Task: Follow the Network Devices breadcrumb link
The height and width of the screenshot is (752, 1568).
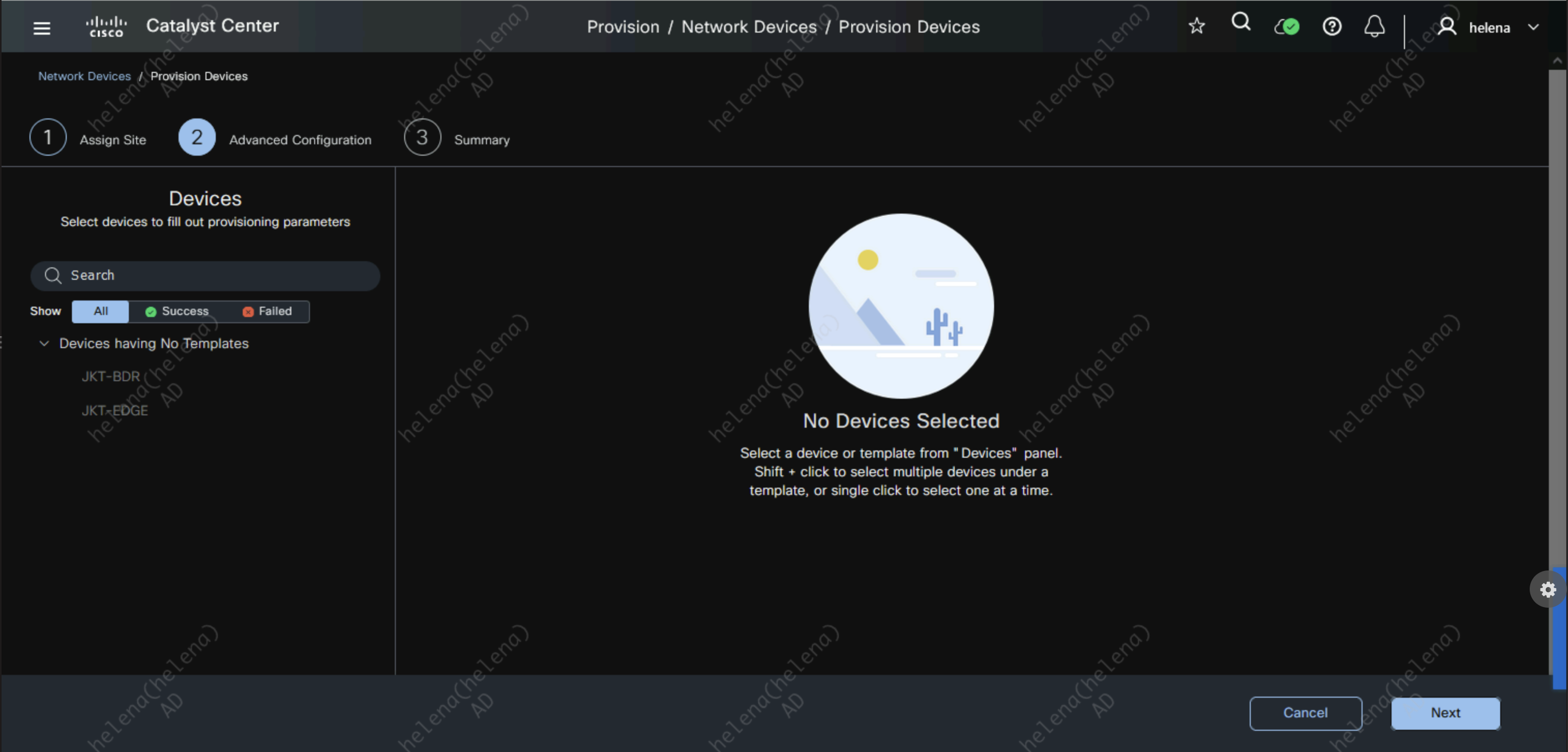Action: [x=84, y=76]
